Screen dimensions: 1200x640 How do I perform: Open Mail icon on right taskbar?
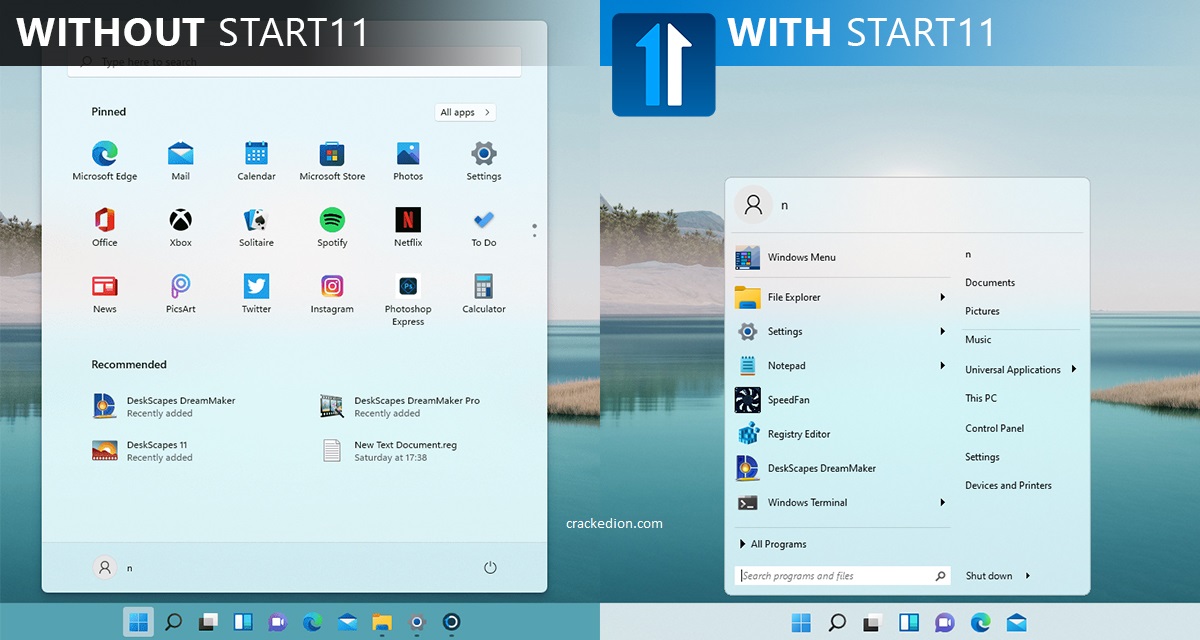click(1017, 623)
